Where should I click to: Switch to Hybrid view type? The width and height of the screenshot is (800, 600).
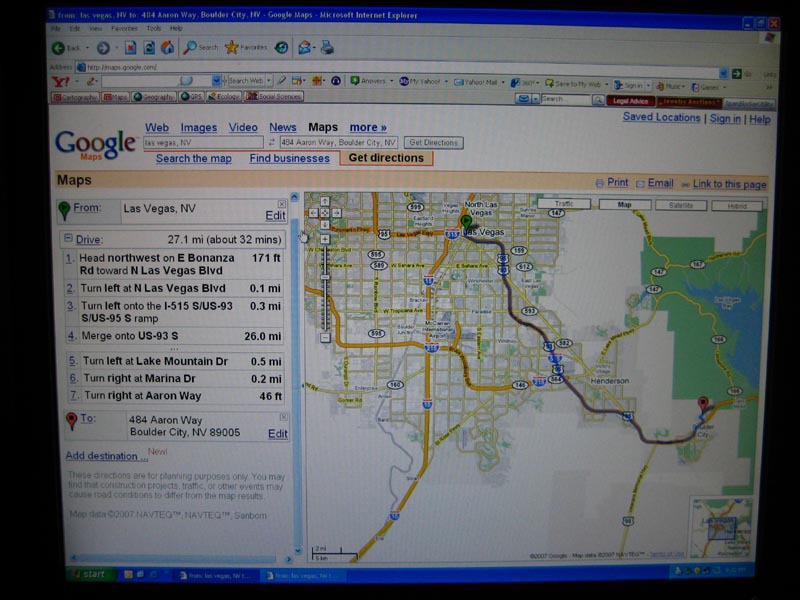pos(737,206)
